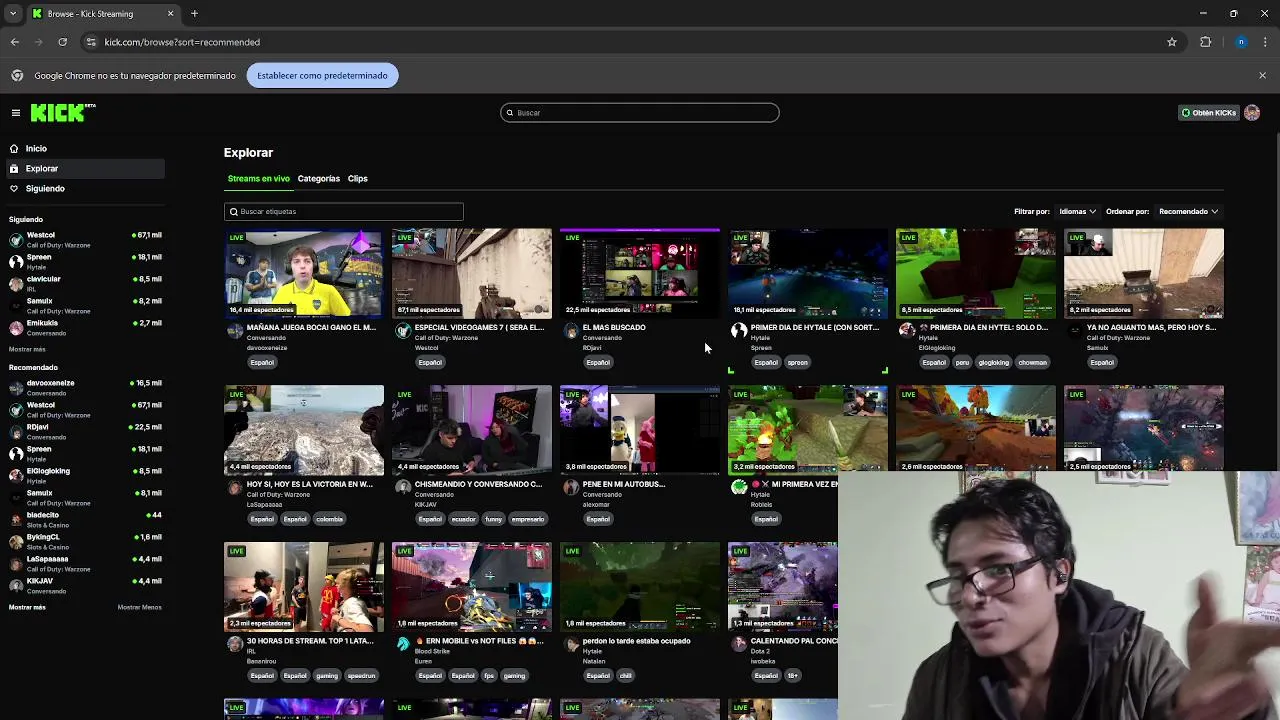Bookmark this page with the star icon
The image size is (1280, 720).
coord(1172,42)
